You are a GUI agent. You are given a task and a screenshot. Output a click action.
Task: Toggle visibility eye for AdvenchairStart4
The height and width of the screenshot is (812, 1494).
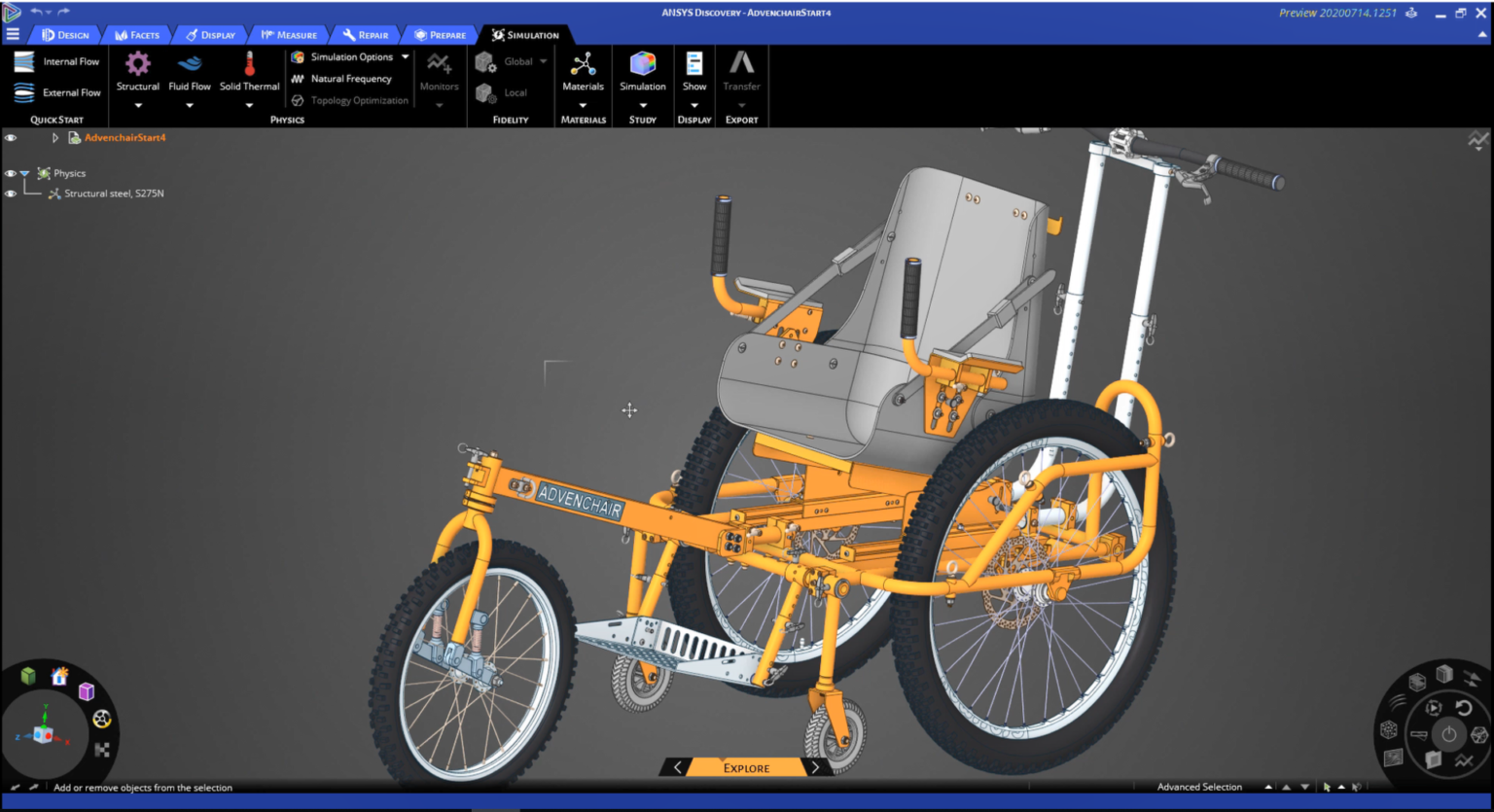click(11, 138)
